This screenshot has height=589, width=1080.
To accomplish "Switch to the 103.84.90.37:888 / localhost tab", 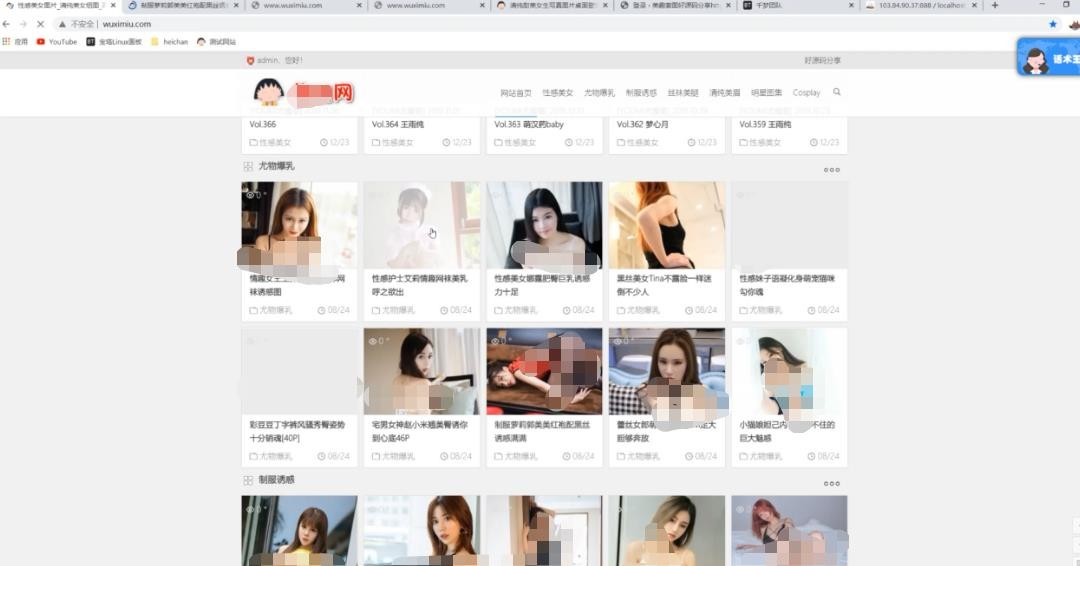I will pos(921,6).
